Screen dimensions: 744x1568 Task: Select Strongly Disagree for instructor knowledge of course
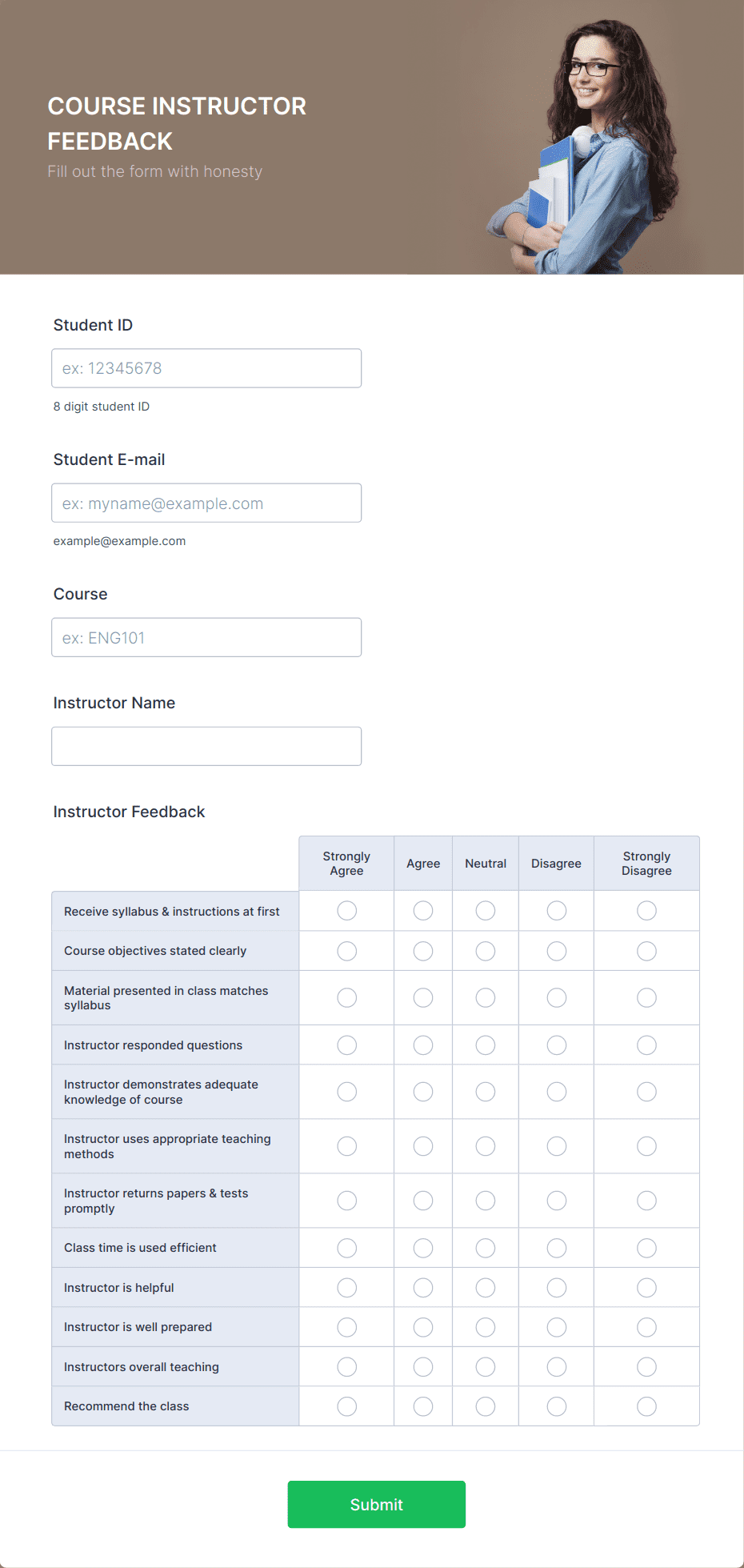click(646, 1092)
